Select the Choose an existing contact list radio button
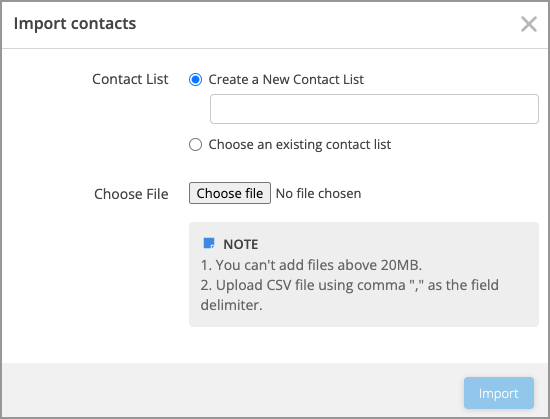The width and height of the screenshot is (550, 419). (x=195, y=144)
